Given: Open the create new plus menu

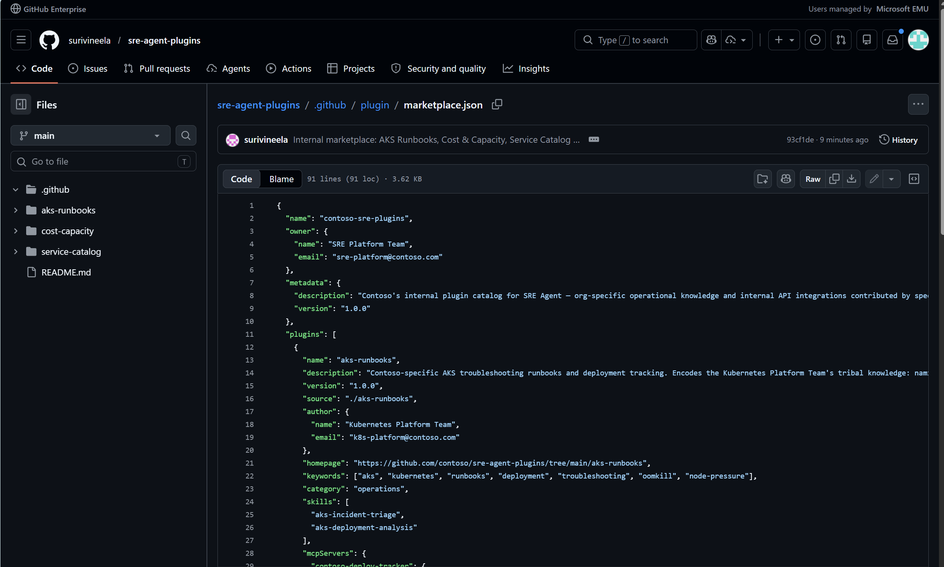Looking at the screenshot, I should 784,40.
